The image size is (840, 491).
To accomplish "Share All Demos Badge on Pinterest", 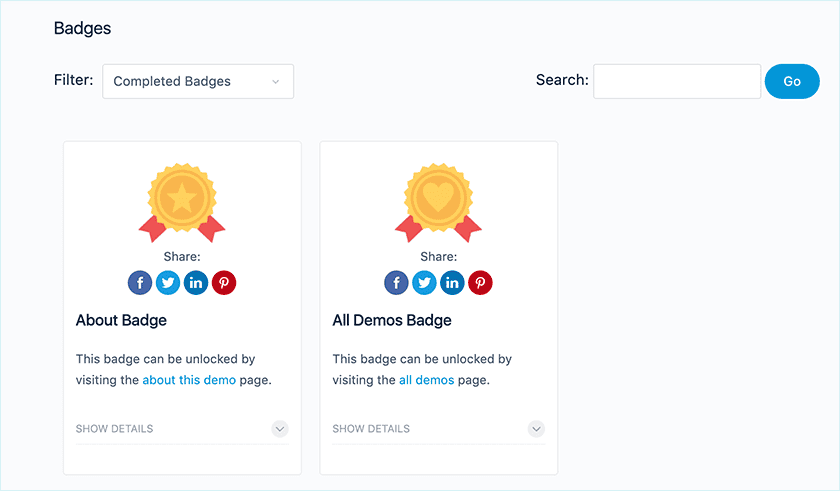I will [481, 283].
